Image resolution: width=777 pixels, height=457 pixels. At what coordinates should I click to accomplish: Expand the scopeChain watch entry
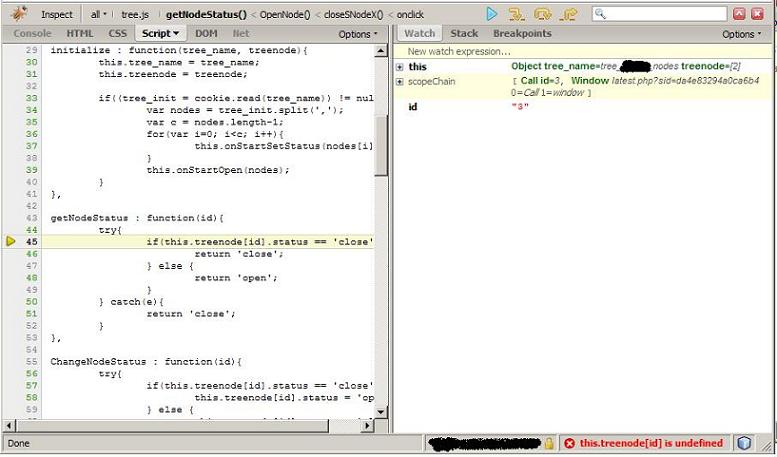[x=400, y=80]
